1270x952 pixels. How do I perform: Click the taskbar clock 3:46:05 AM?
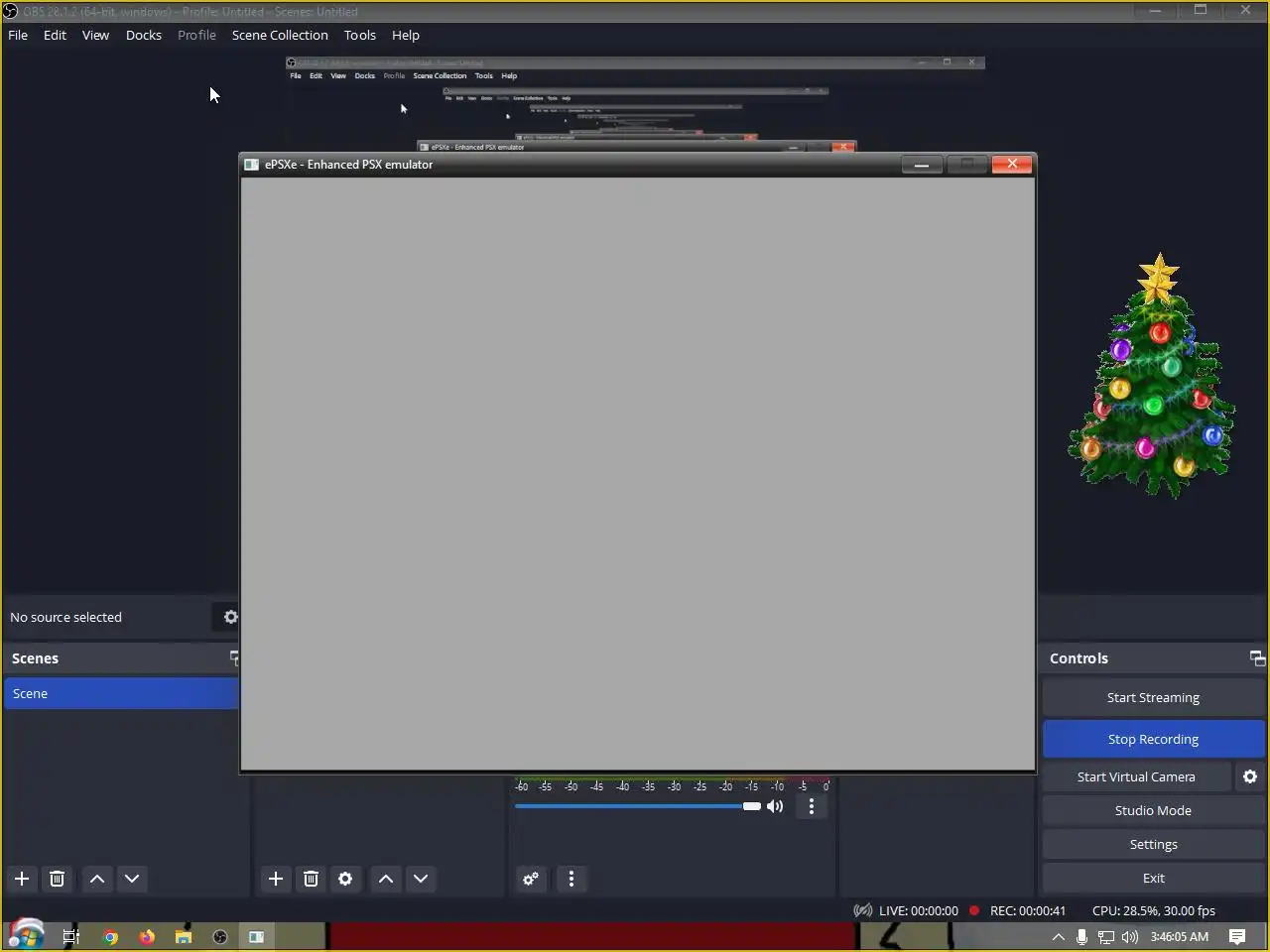(1180, 936)
